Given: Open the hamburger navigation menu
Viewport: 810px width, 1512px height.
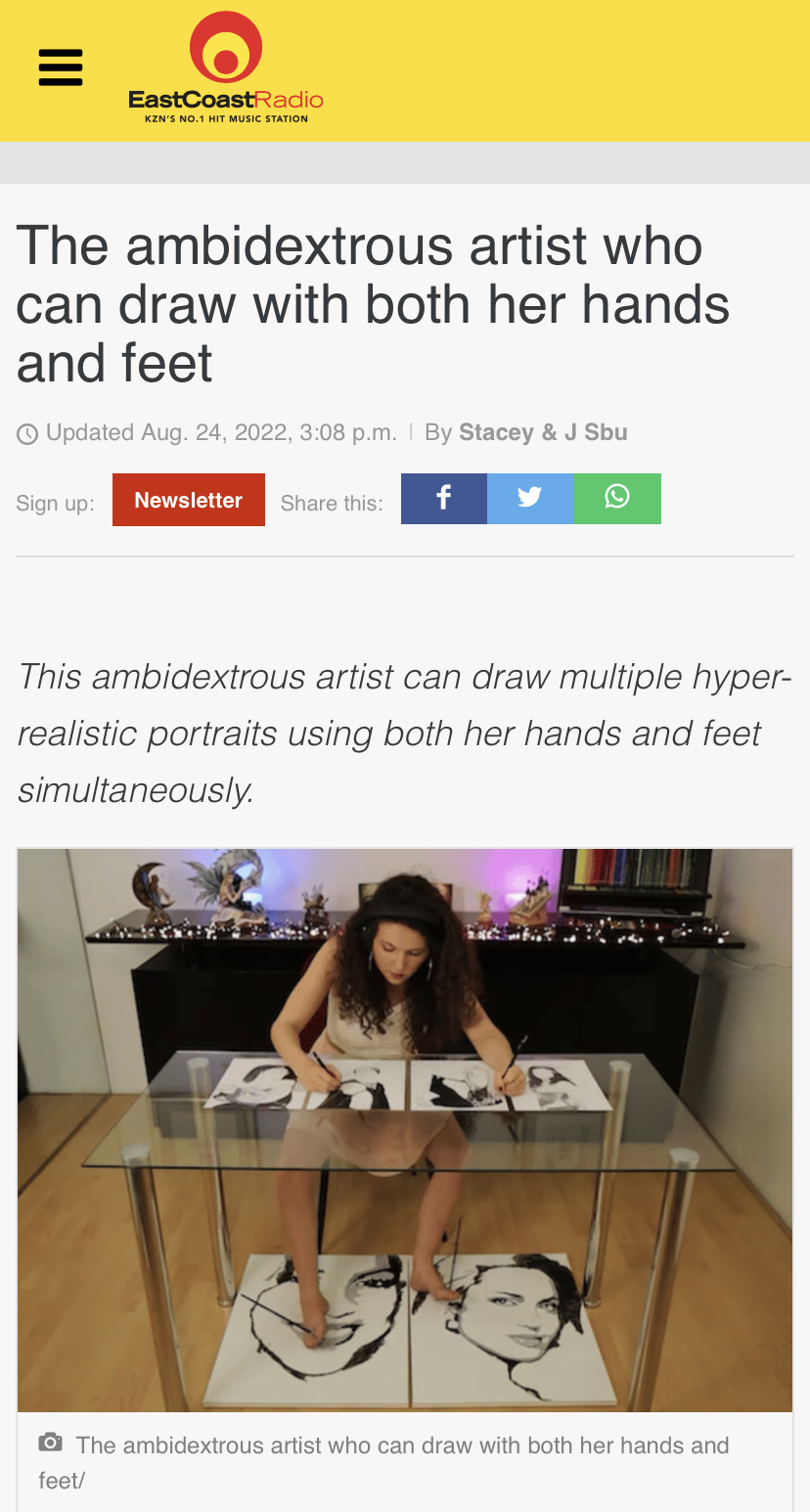Looking at the screenshot, I should coord(61,68).
